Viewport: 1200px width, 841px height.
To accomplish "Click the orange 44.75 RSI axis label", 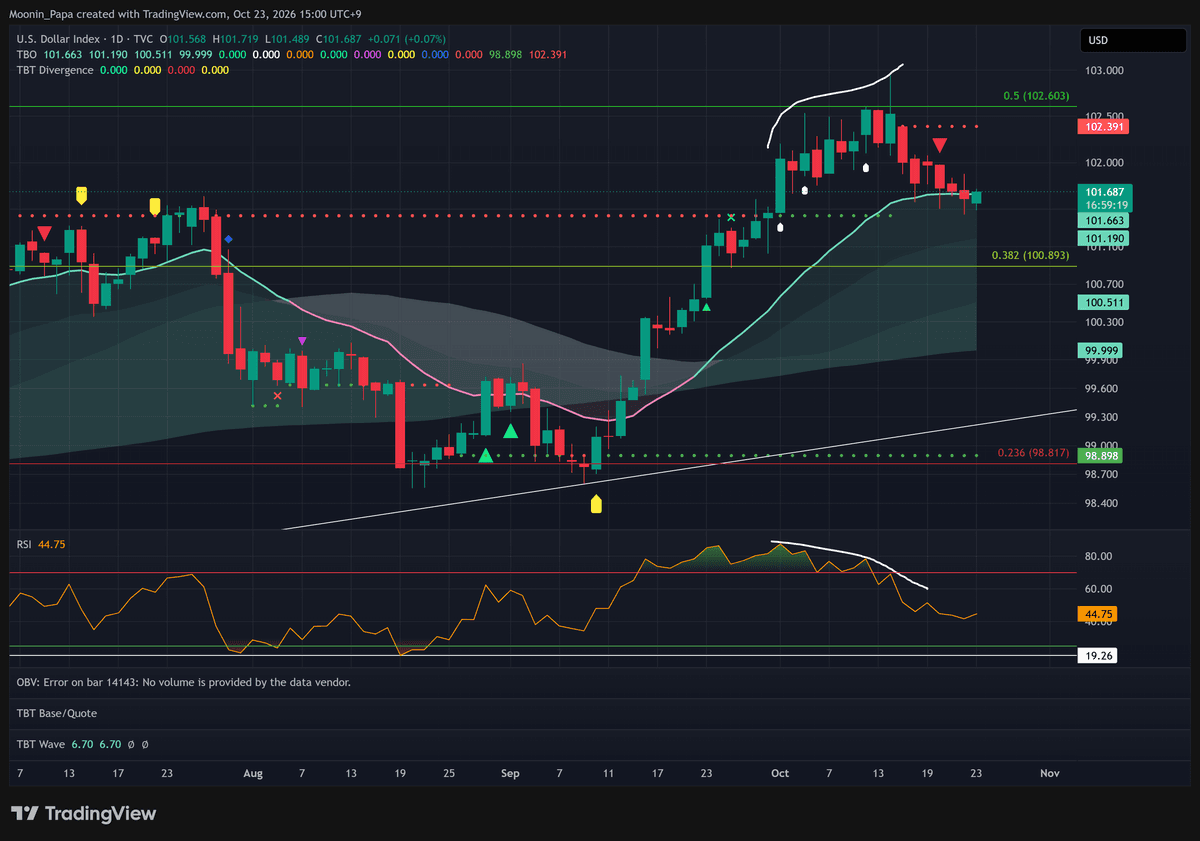I will (1098, 614).
